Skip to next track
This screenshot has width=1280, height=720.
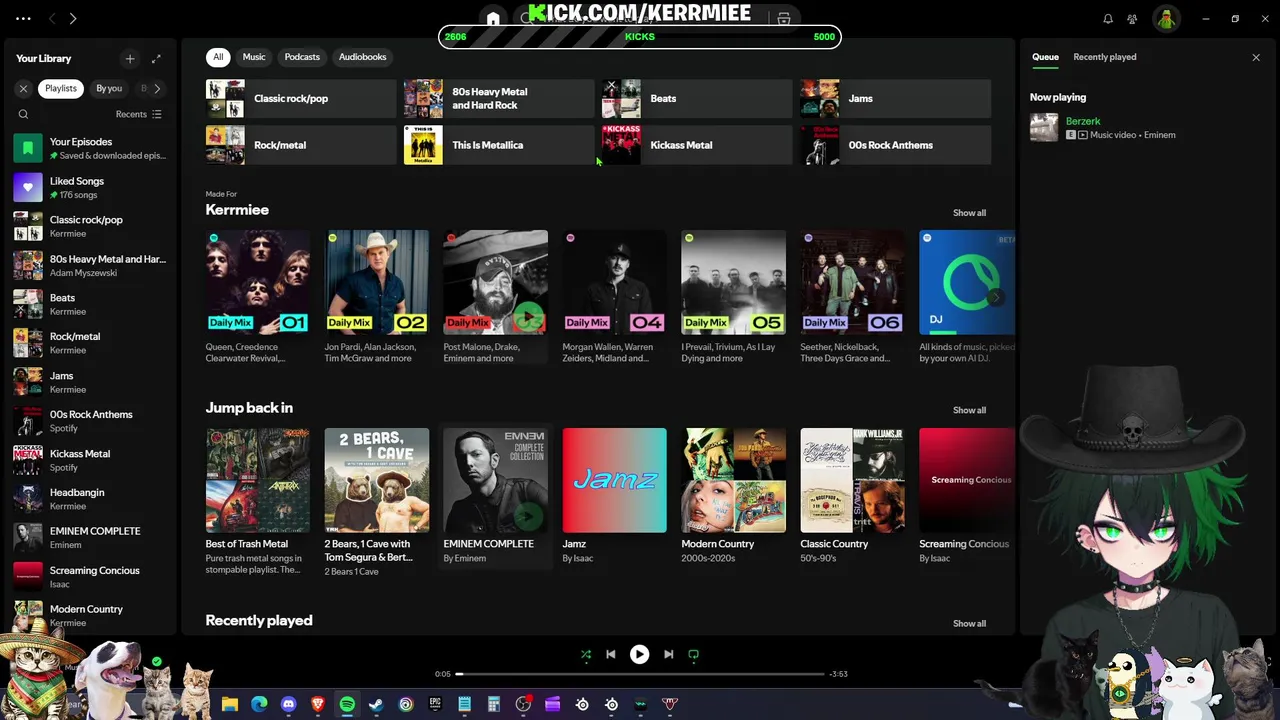tap(668, 654)
